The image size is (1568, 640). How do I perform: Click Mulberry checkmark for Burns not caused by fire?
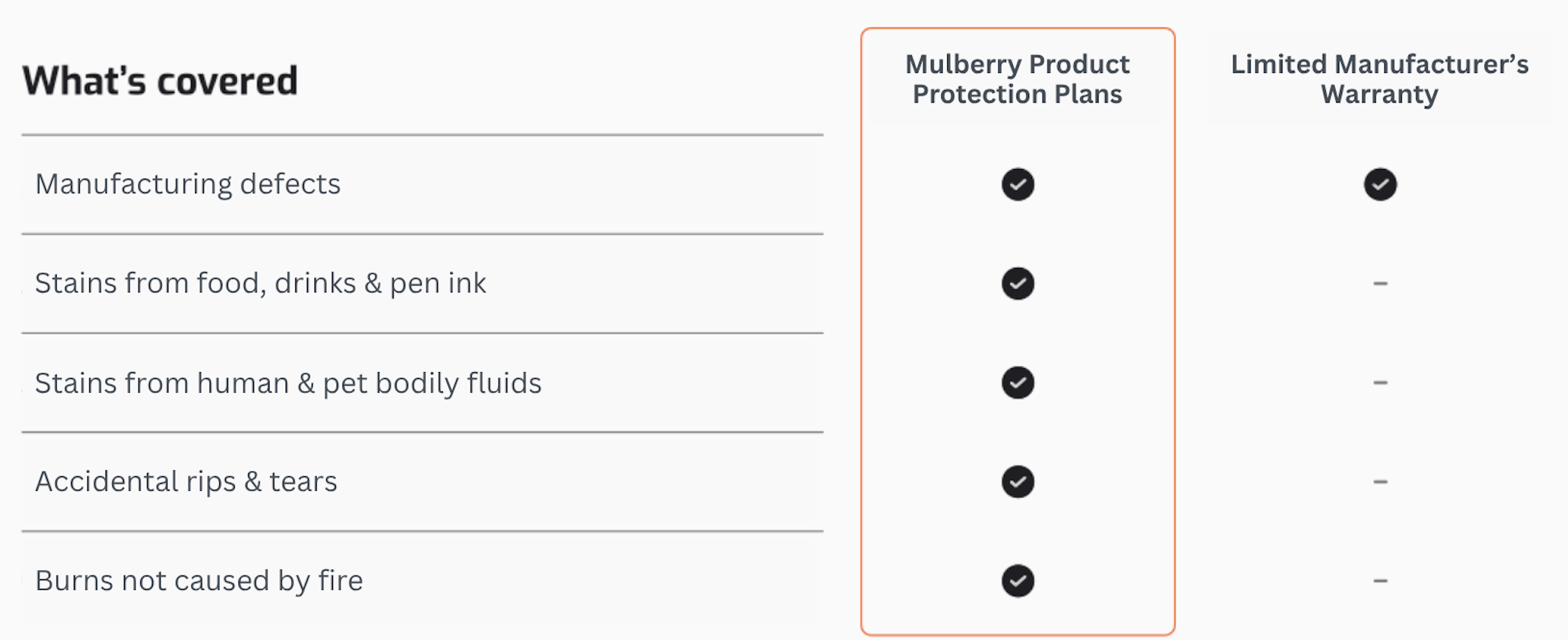pos(1017,580)
